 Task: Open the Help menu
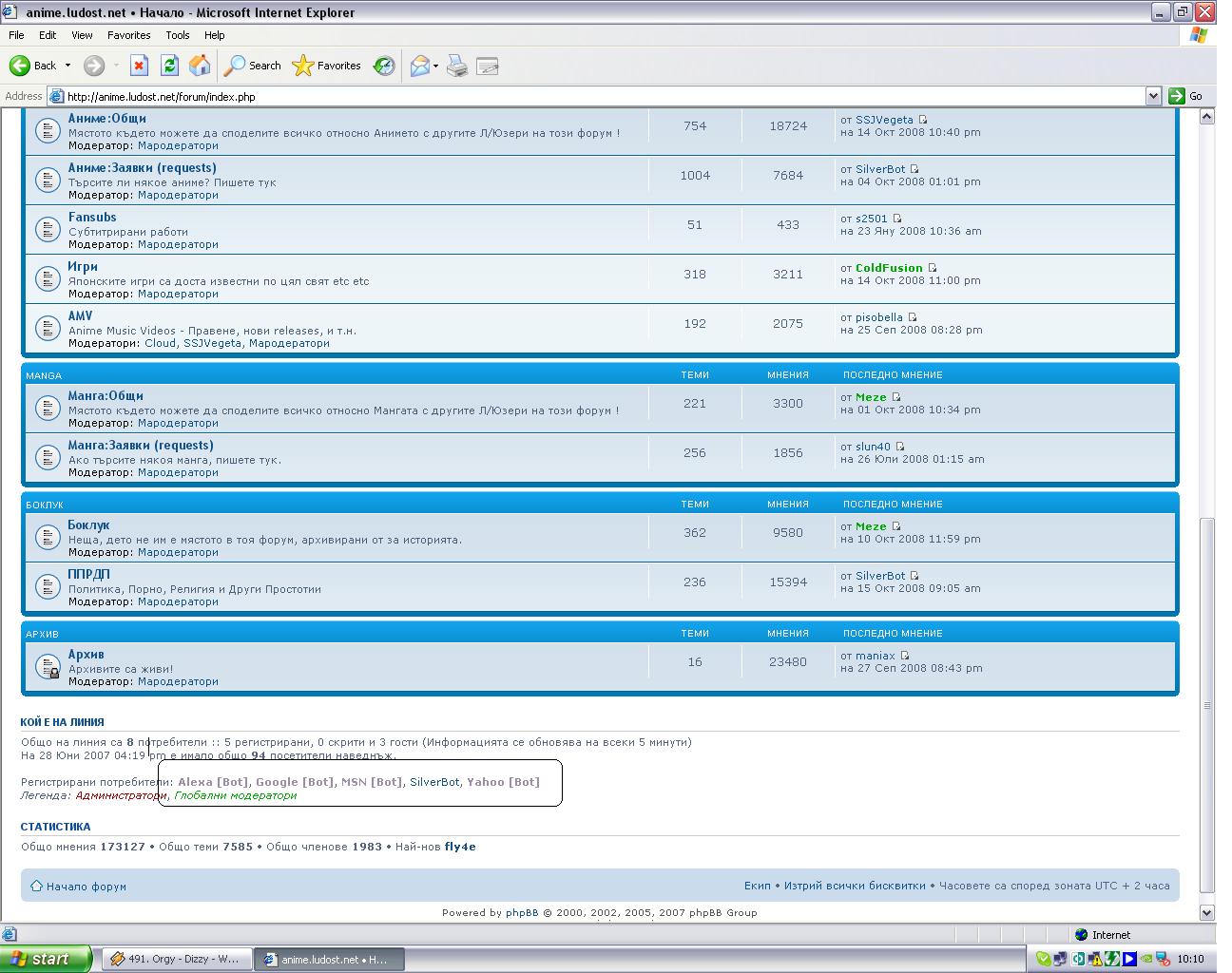point(215,35)
